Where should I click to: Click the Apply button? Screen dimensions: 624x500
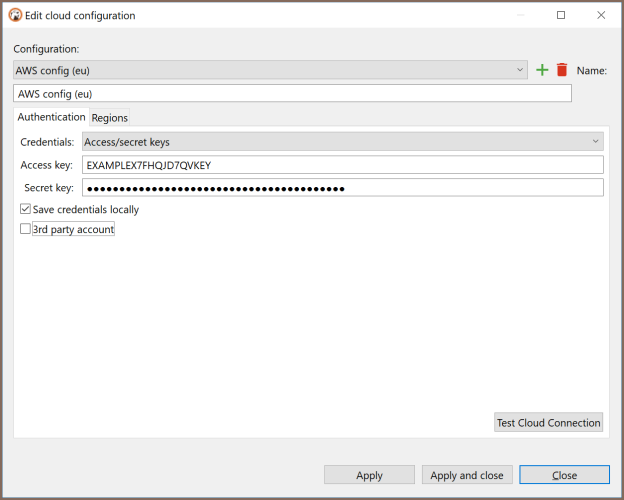click(369, 475)
